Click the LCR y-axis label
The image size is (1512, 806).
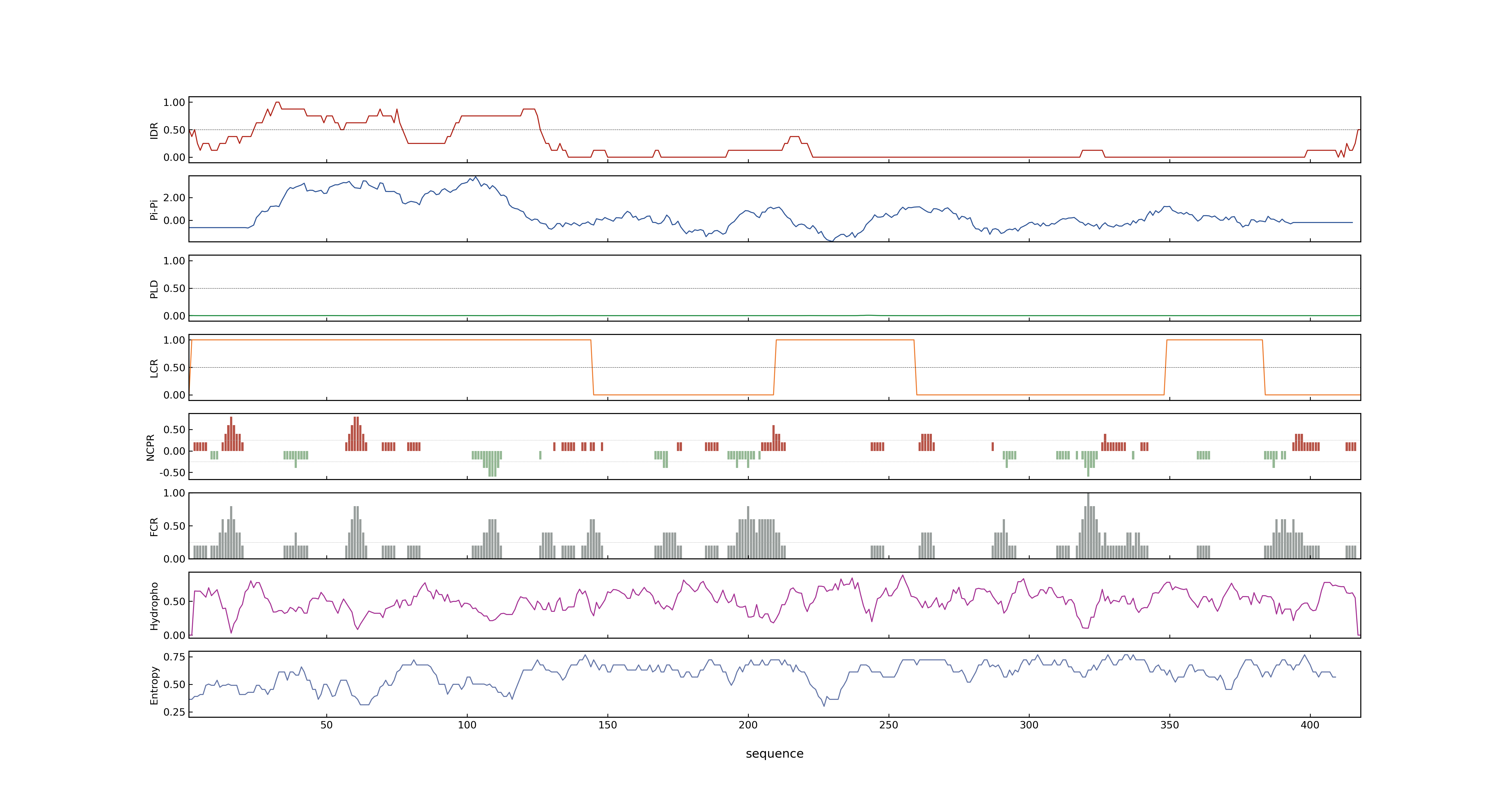click(154, 368)
